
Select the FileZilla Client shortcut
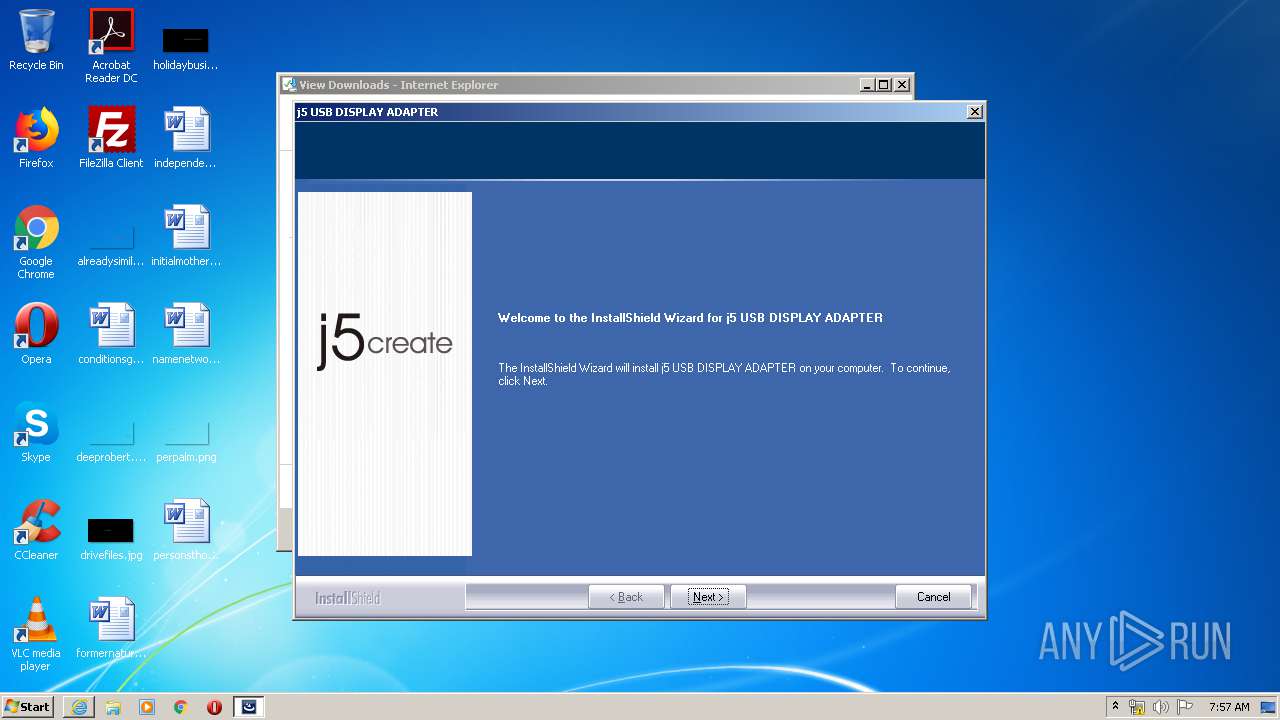(x=111, y=138)
